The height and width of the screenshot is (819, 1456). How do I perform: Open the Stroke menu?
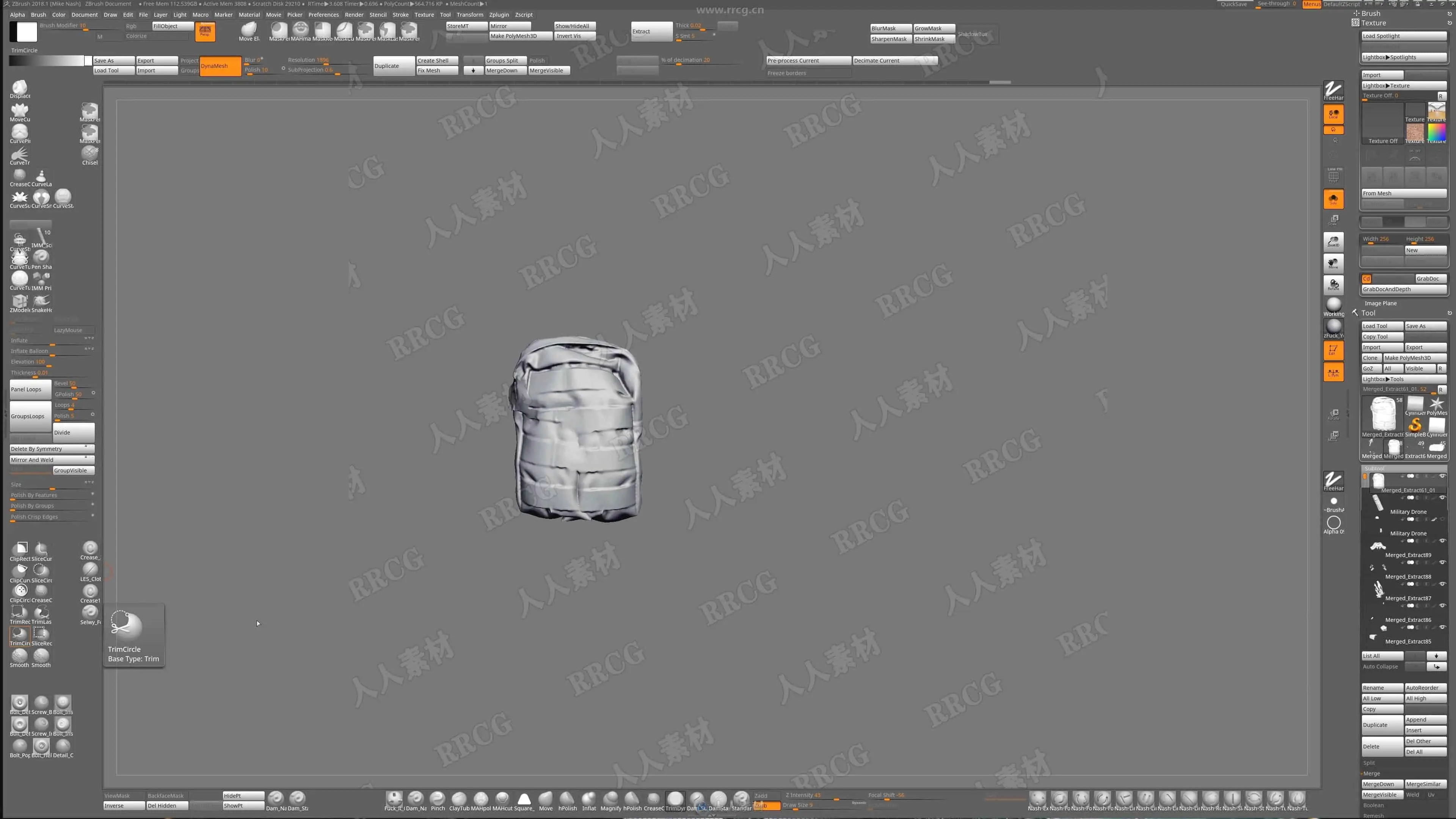(x=400, y=15)
